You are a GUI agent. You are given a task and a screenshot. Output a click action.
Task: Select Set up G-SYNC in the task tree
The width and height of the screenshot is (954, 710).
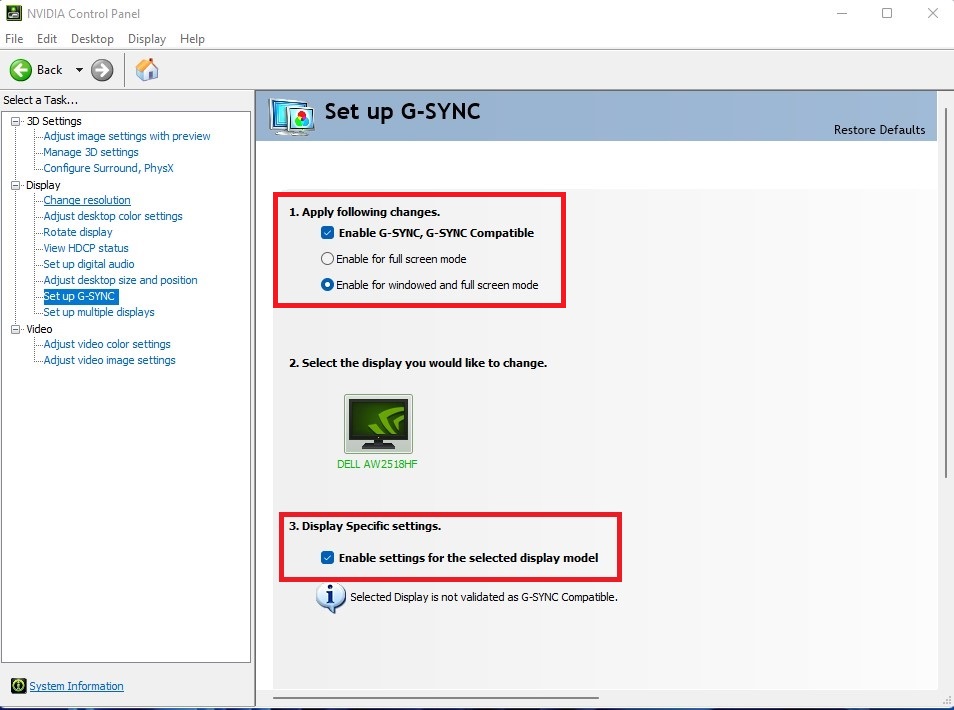[80, 296]
